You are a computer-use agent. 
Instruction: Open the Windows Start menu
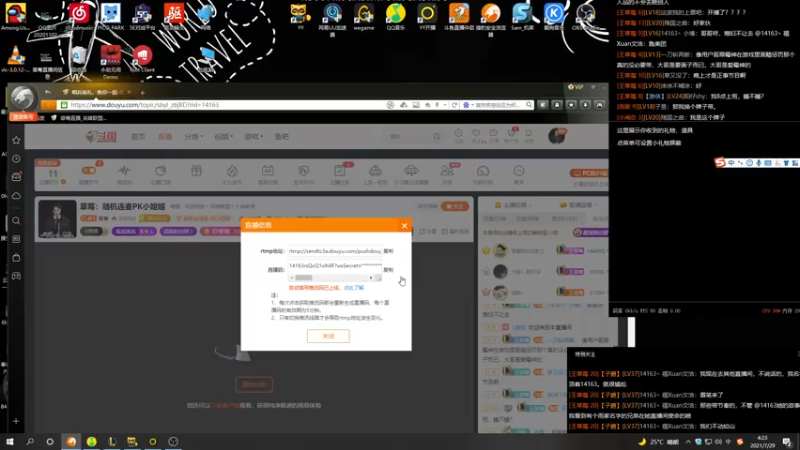pos(10,441)
